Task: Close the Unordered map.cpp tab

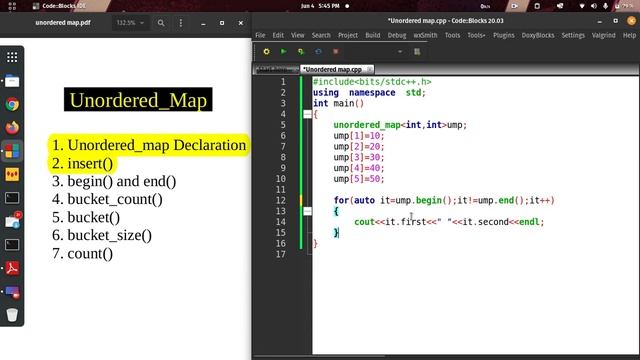Action: click(x=369, y=69)
